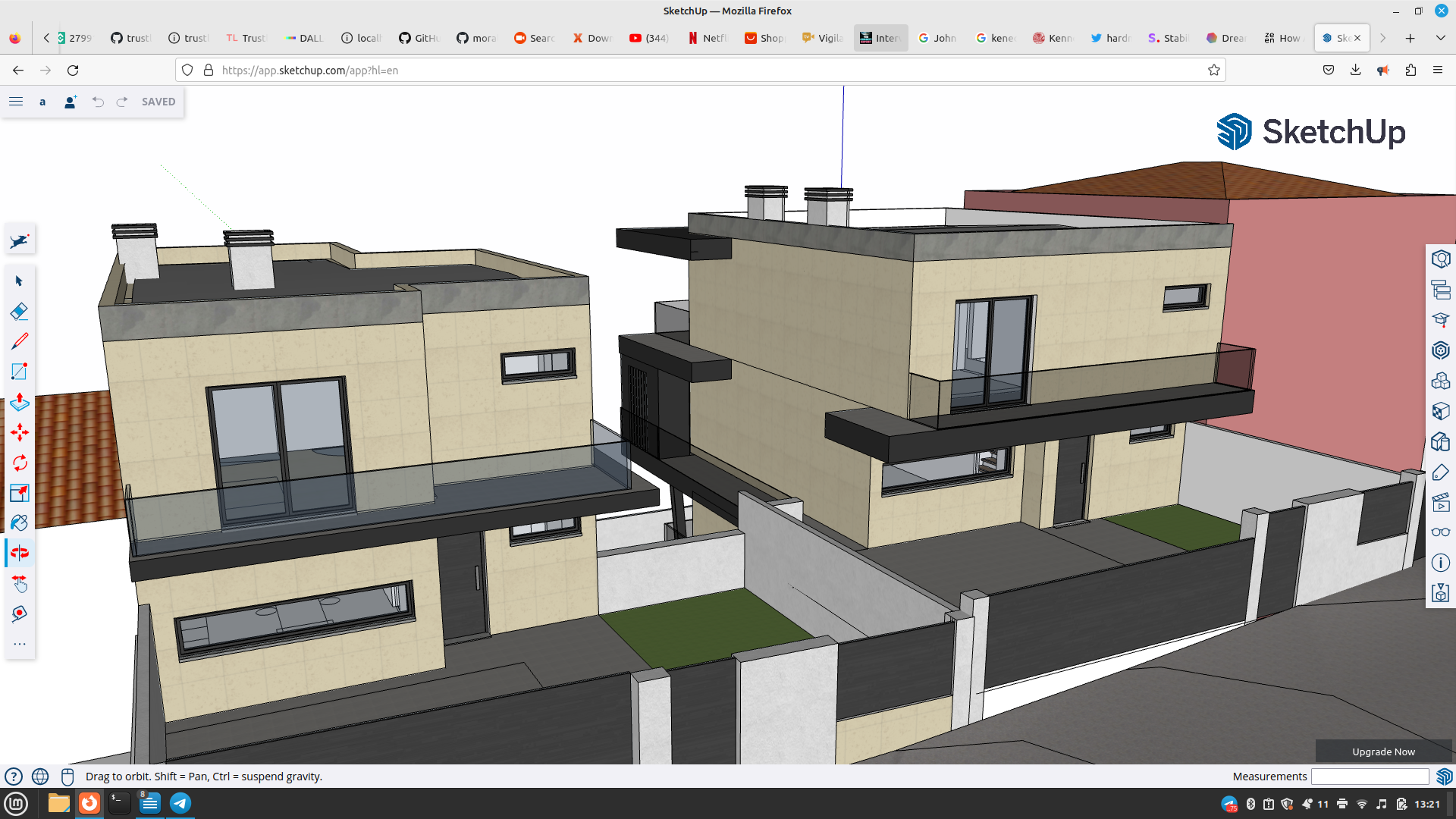Select the Line pencil tool

[x=20, y=341]
